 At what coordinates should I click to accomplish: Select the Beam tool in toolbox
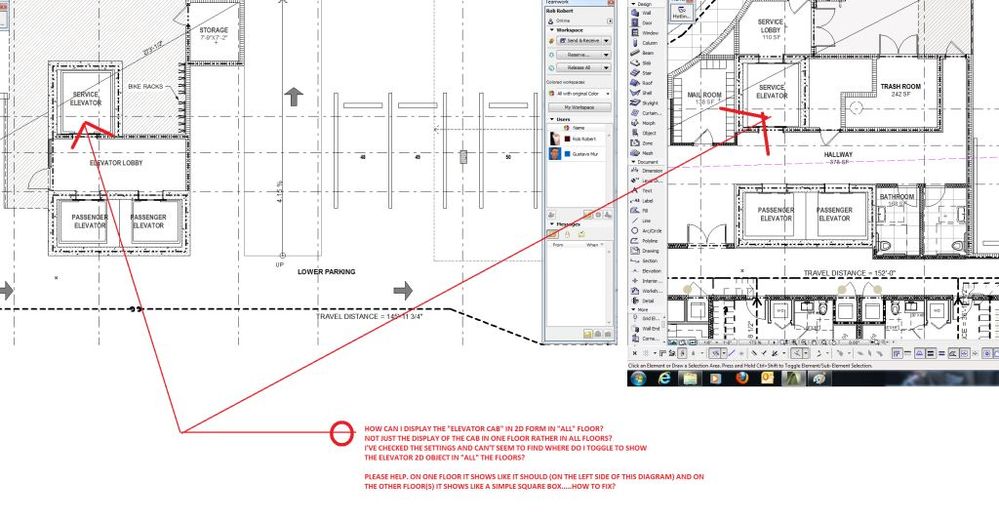click(642, 53)
